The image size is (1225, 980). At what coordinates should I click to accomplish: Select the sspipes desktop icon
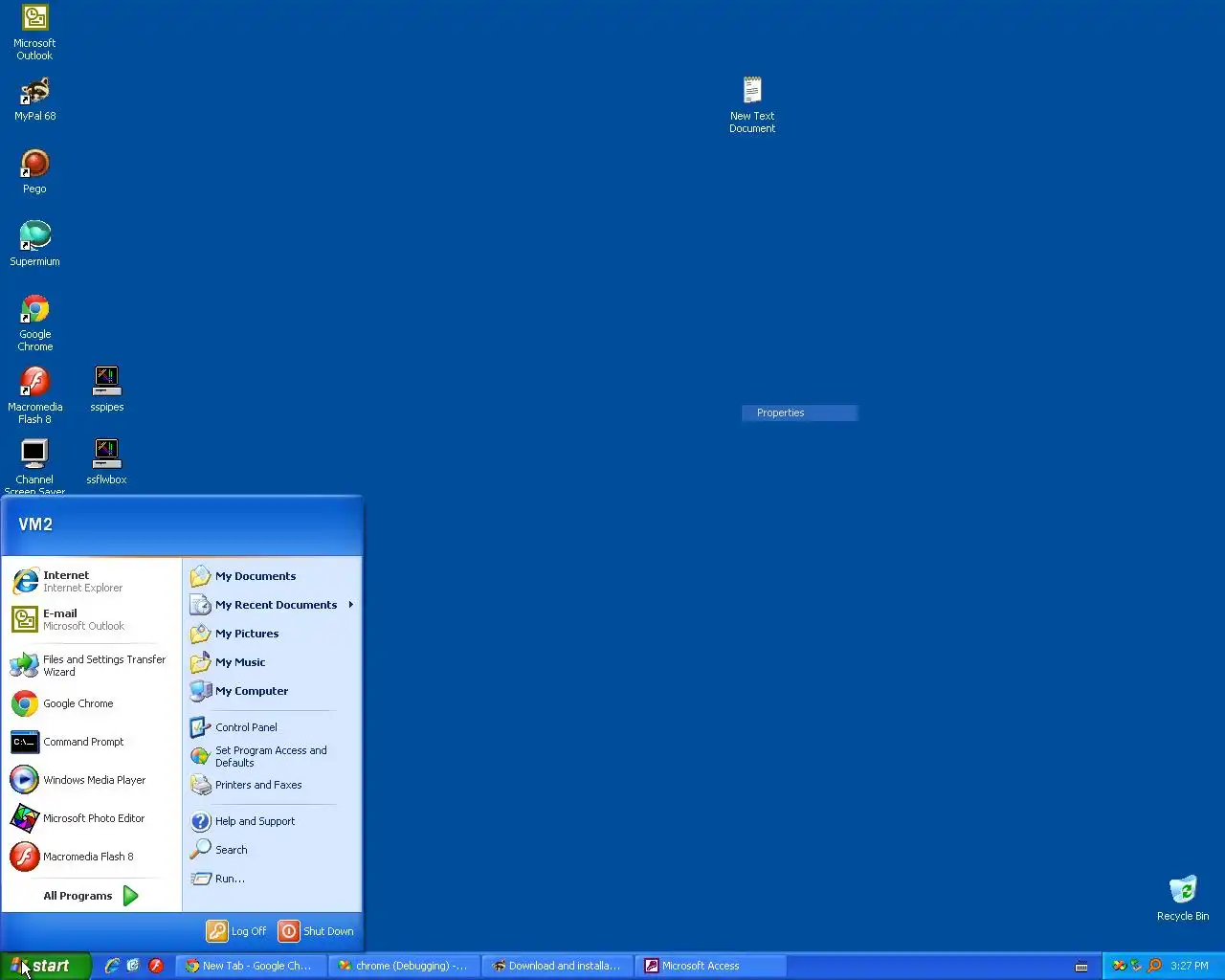click(106, 390)
